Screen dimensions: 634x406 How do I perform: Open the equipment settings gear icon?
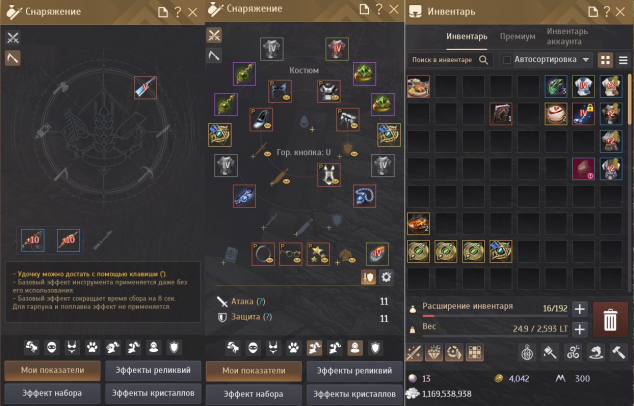point(386,277)
